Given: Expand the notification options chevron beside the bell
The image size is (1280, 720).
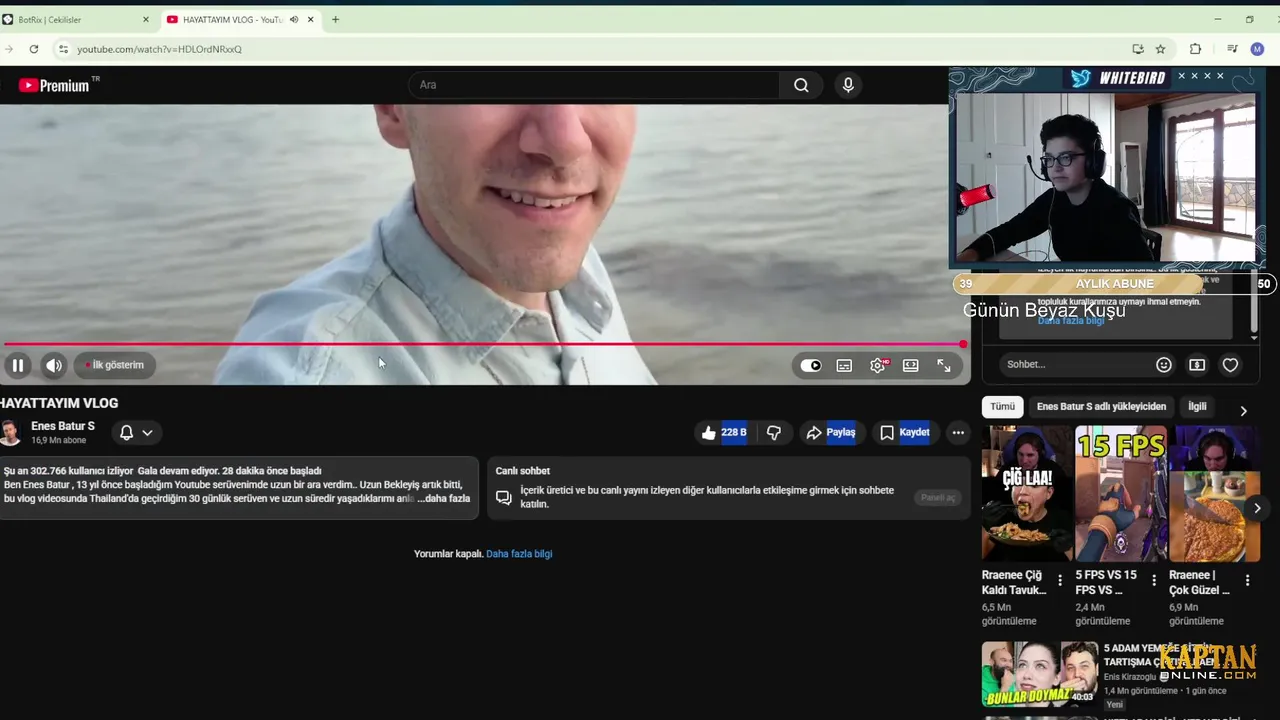Looking at the screenshot, I should tap(147, 433).
